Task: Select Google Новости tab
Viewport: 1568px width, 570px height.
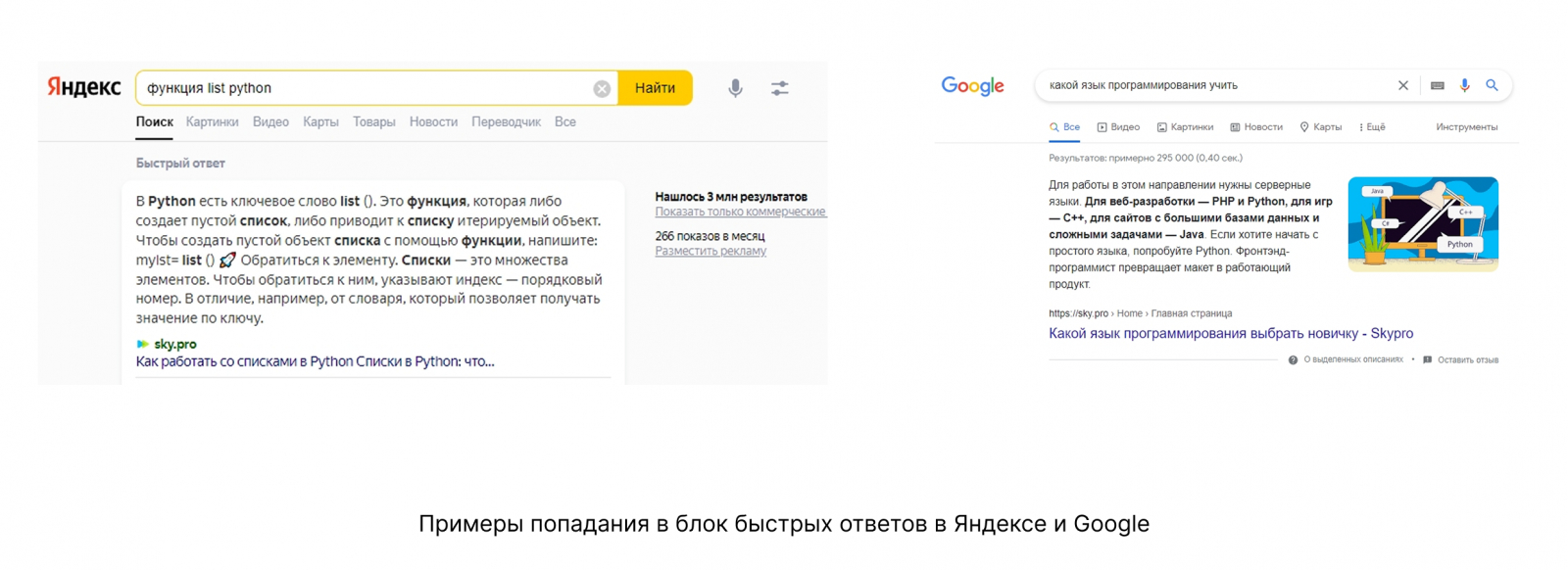Action: [1256, 127]
